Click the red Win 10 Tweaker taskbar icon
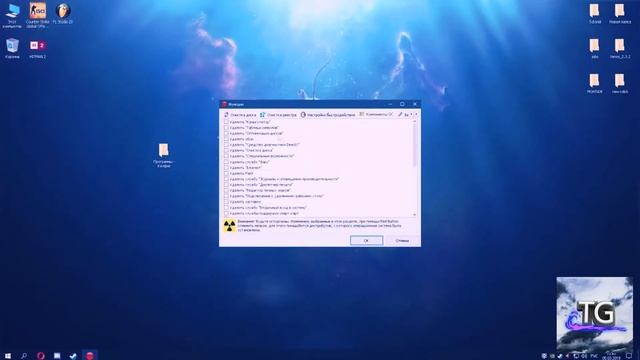 pos(90,356)
